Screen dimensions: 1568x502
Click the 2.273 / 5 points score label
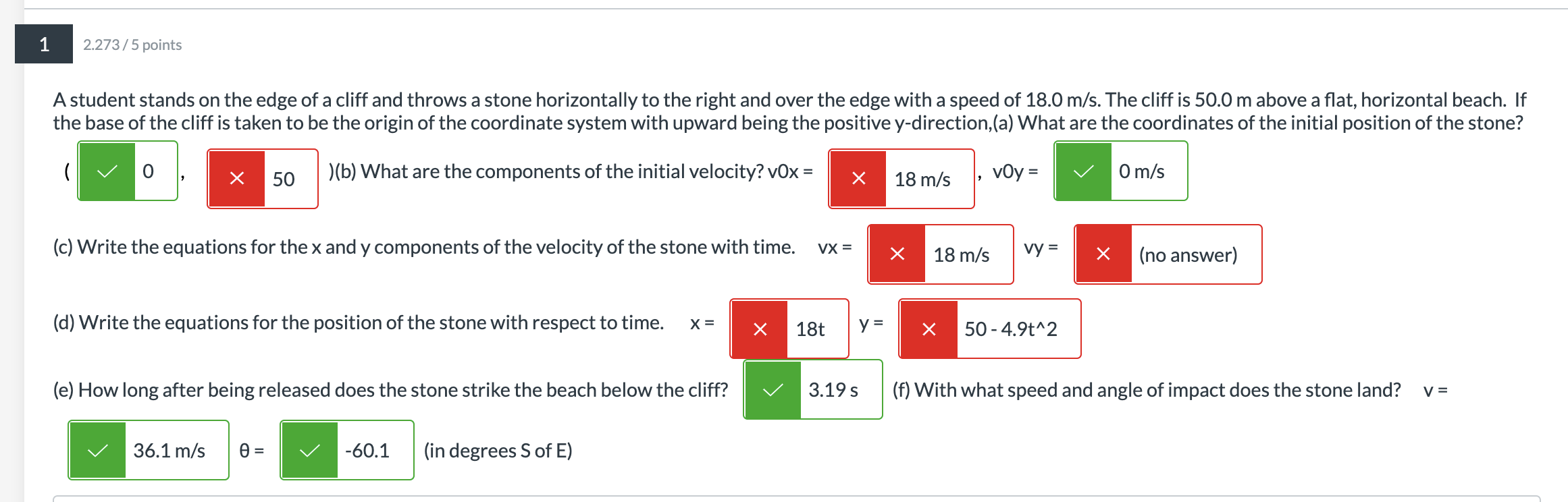point(132,46)
